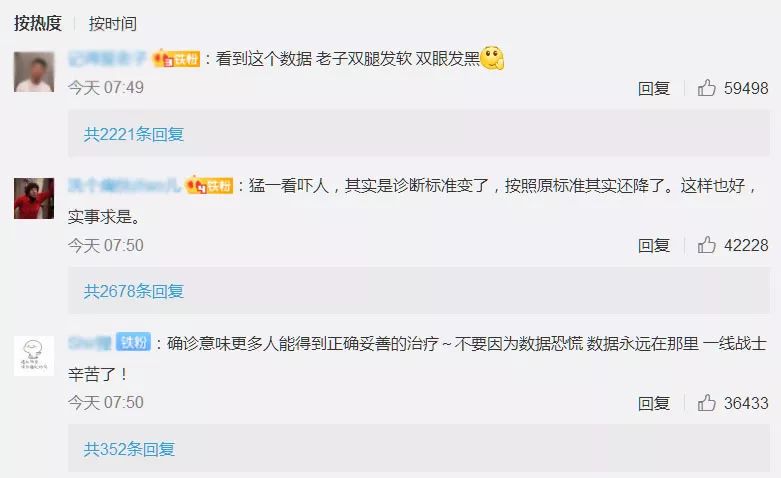Reply to the 07:49 comment via 回复

(x=653, y=88)
